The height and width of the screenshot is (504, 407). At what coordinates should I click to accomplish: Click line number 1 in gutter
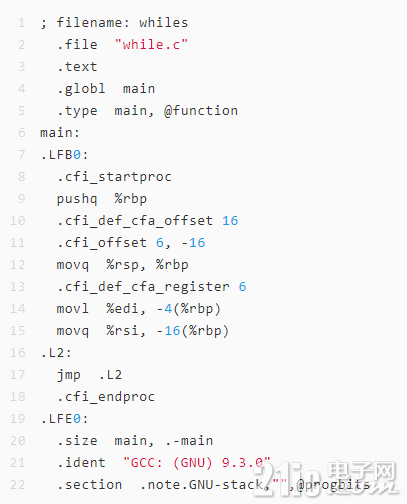pos(21,23)
